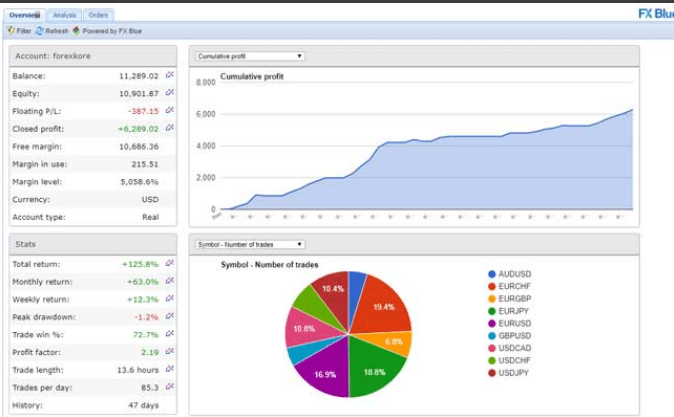Click the chart icon beside Closed profit

pyautogui.click(x=169, y=128)
